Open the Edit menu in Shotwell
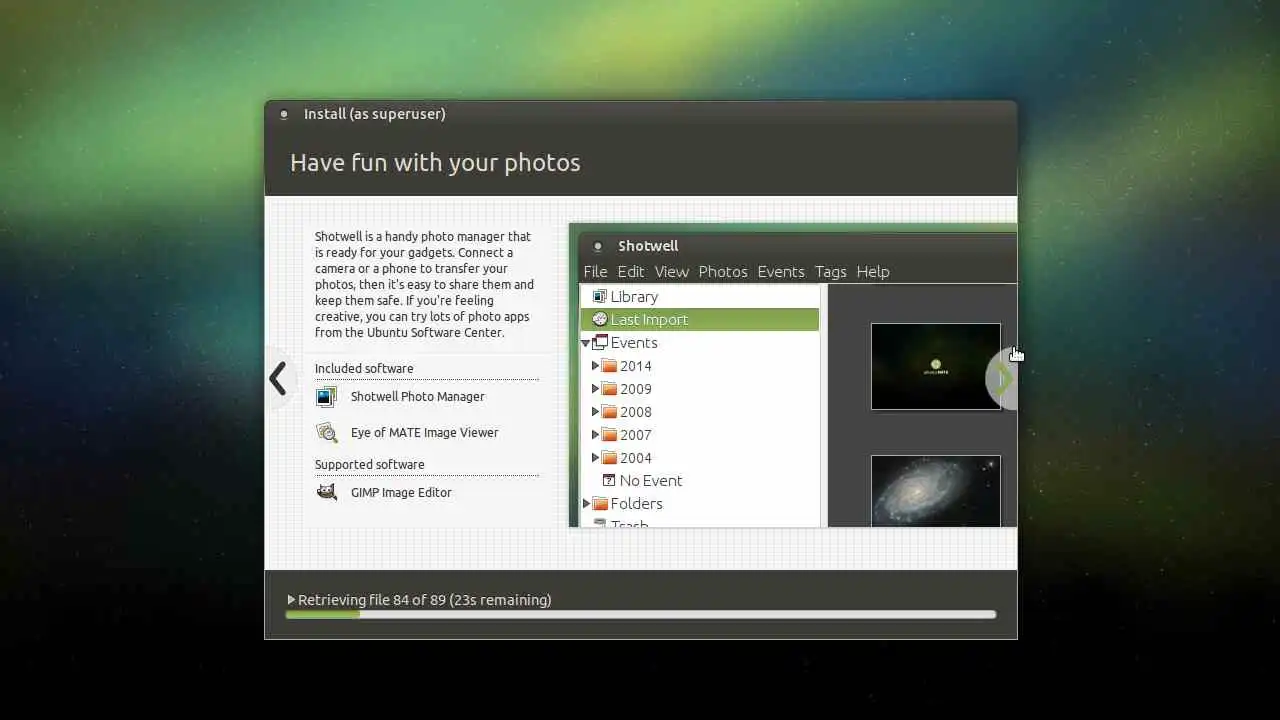Image resolution: width=1280 pixels, height=720 pixels. (631, 272)
